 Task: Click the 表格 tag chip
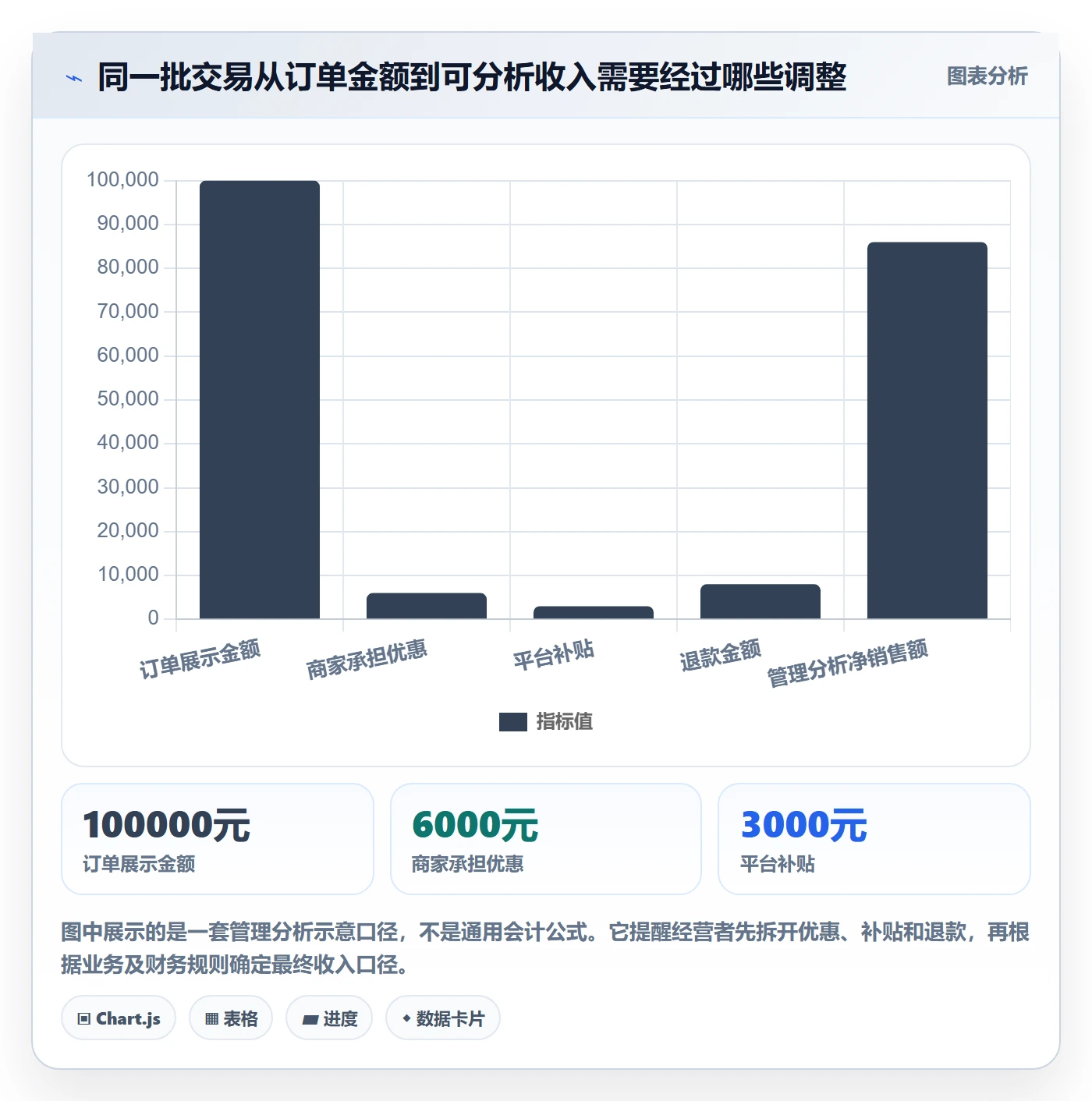[x=231, y=1018]
